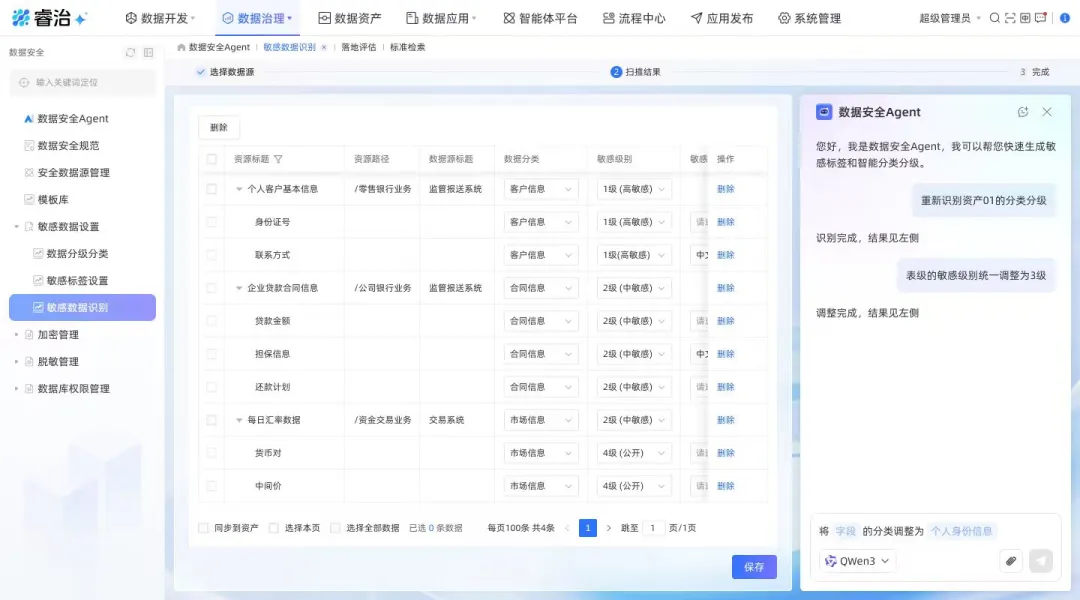
Task: Collapse the 敏感数据设置 tree node
Action: (17, 226)
